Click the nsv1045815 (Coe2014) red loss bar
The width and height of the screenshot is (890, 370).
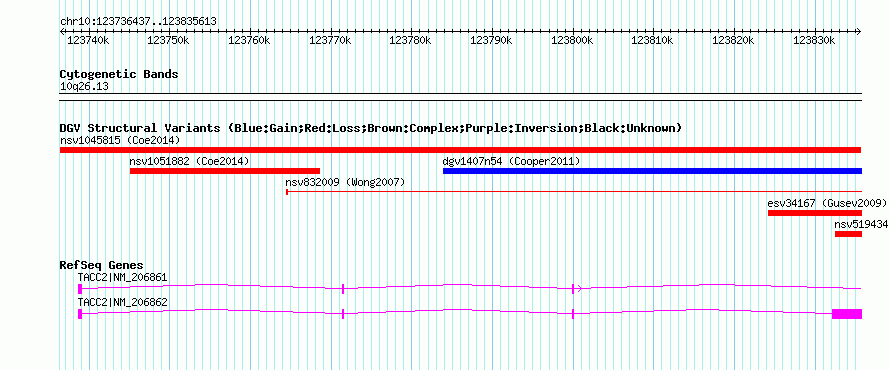click(460, 150)
